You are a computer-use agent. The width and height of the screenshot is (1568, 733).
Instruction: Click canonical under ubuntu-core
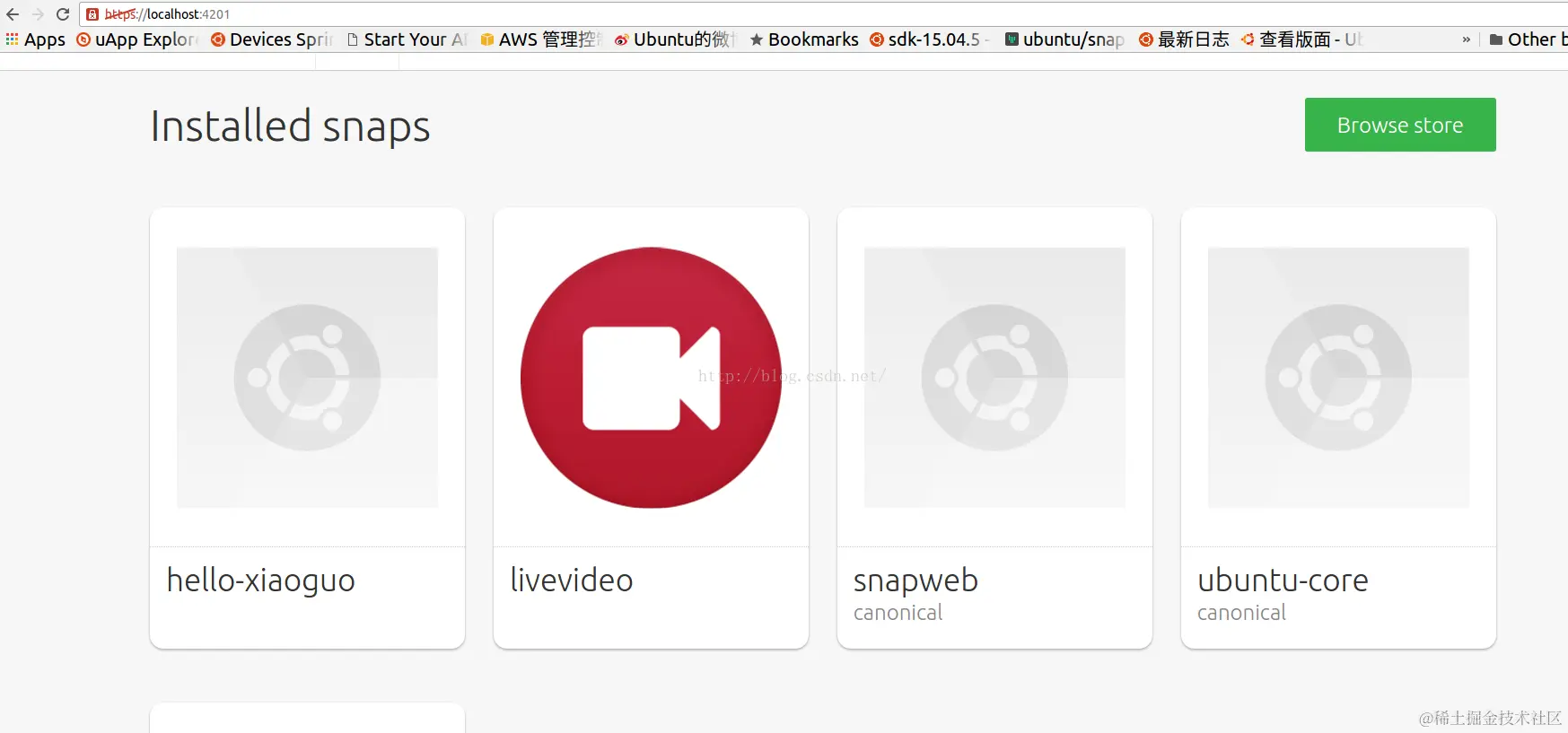pos(1242,613)
